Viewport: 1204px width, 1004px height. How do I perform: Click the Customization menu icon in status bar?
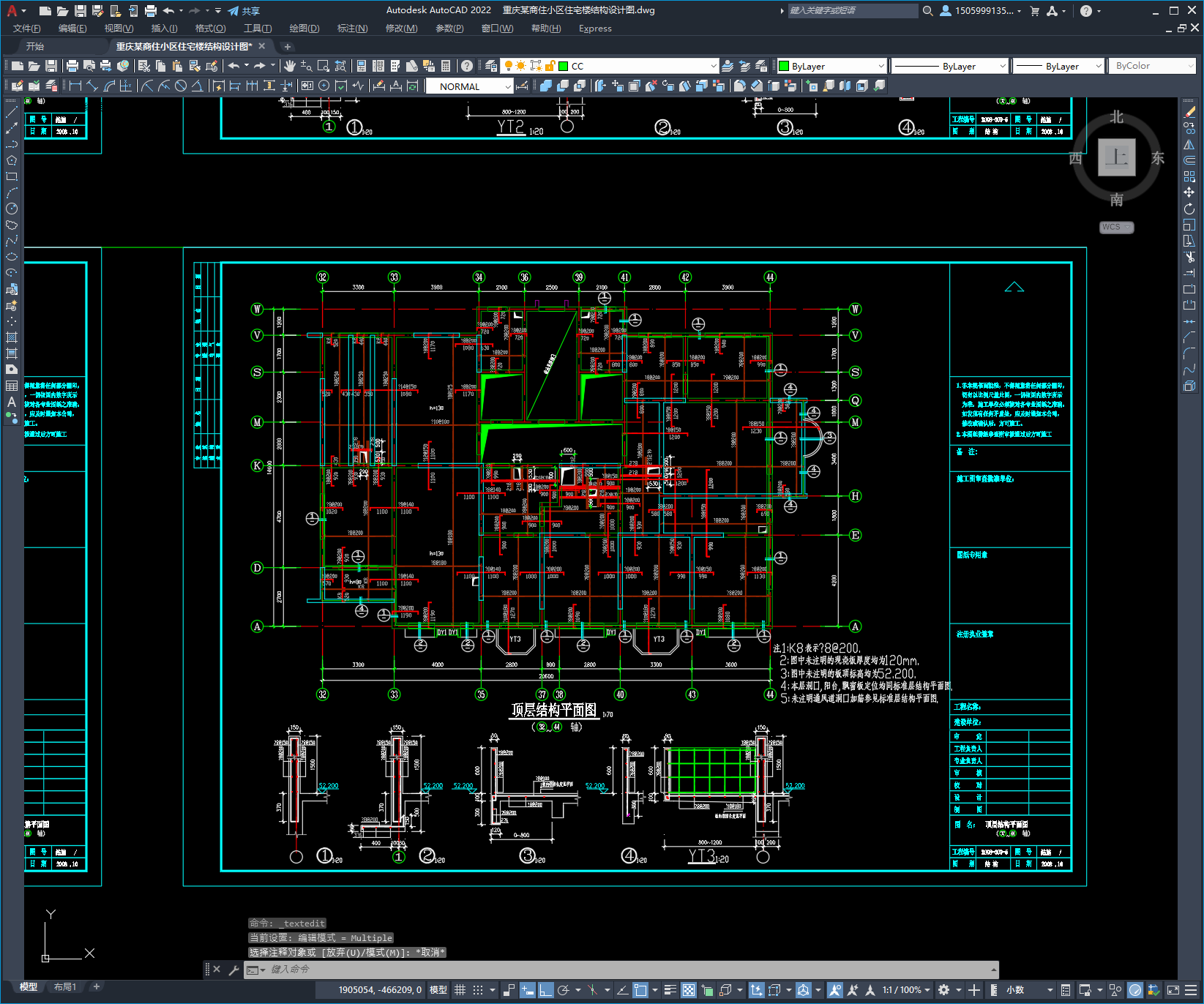pyautogui.click(x=1190, y=990)
